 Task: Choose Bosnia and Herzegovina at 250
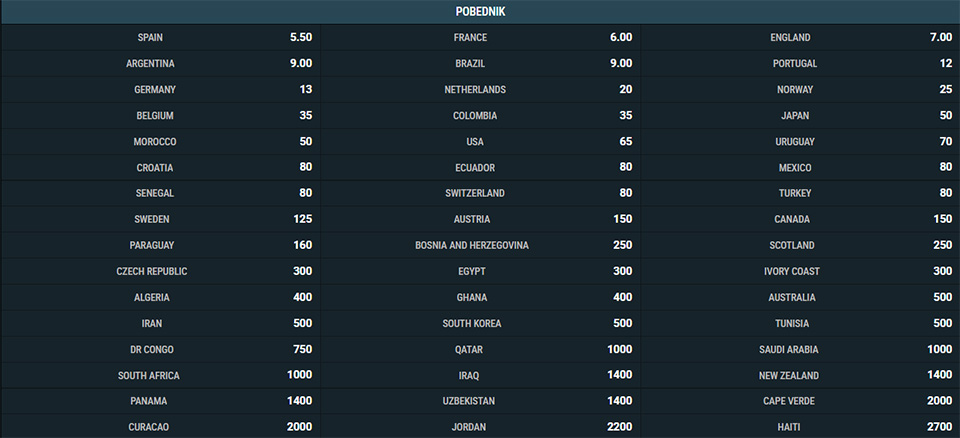tap(481, 245)
